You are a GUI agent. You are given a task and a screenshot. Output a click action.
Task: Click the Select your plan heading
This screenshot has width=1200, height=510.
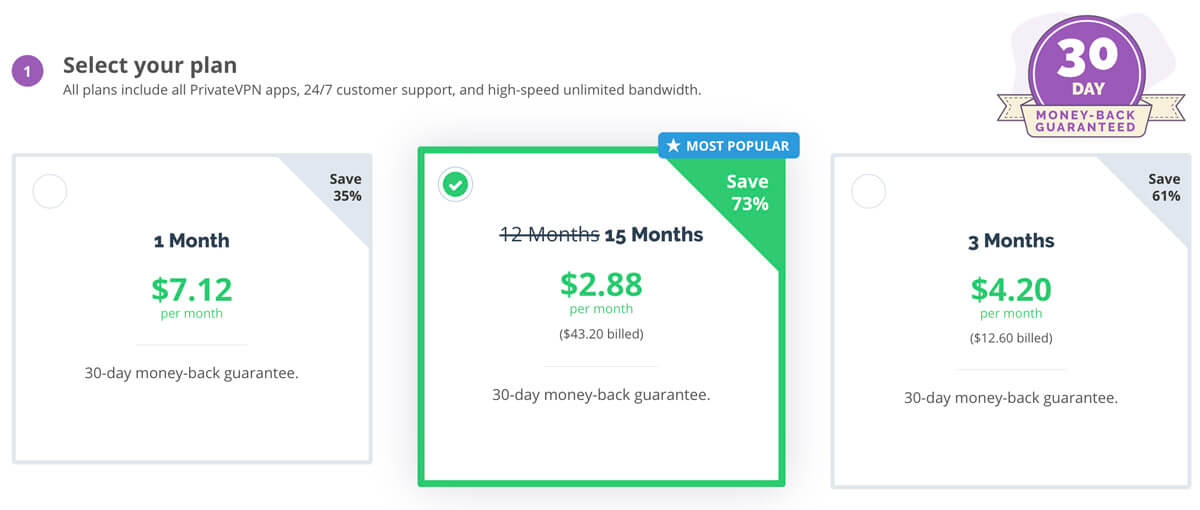150,66
